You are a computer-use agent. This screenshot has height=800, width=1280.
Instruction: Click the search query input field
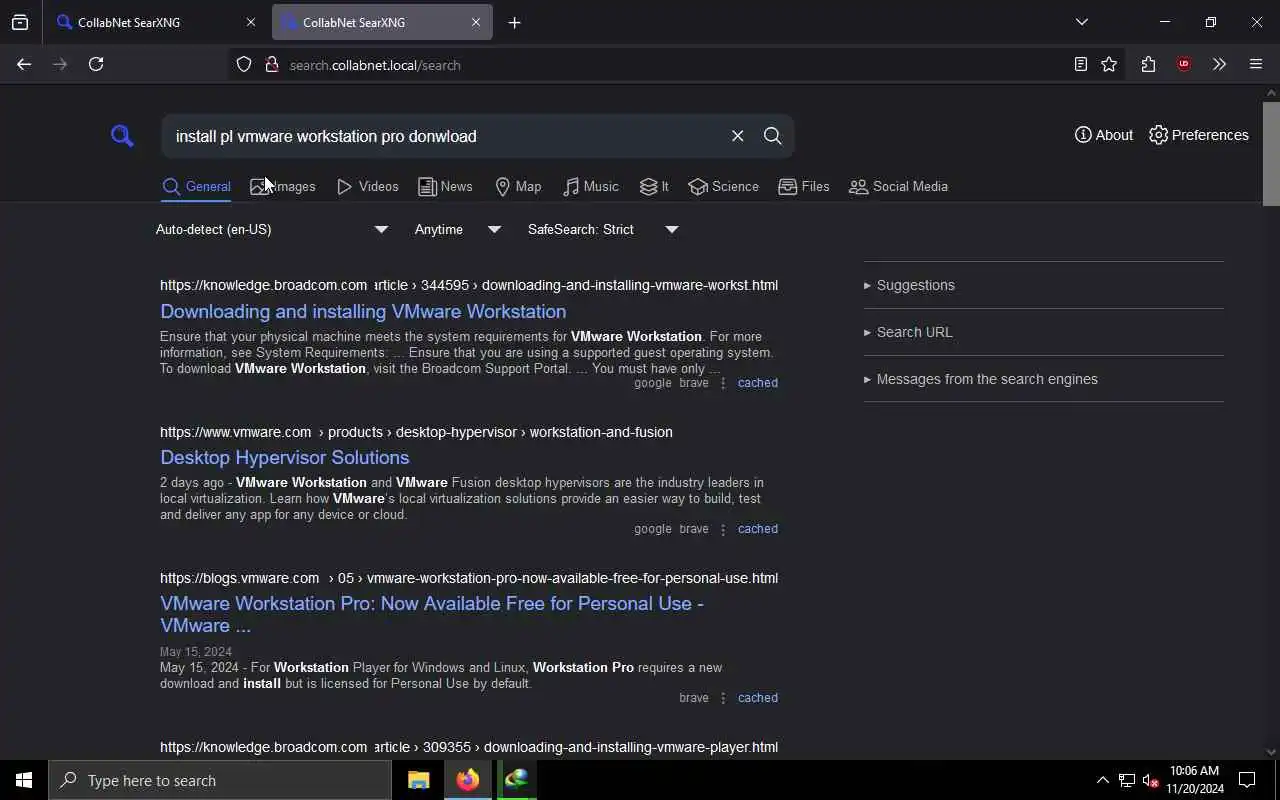tap(445, 136)
